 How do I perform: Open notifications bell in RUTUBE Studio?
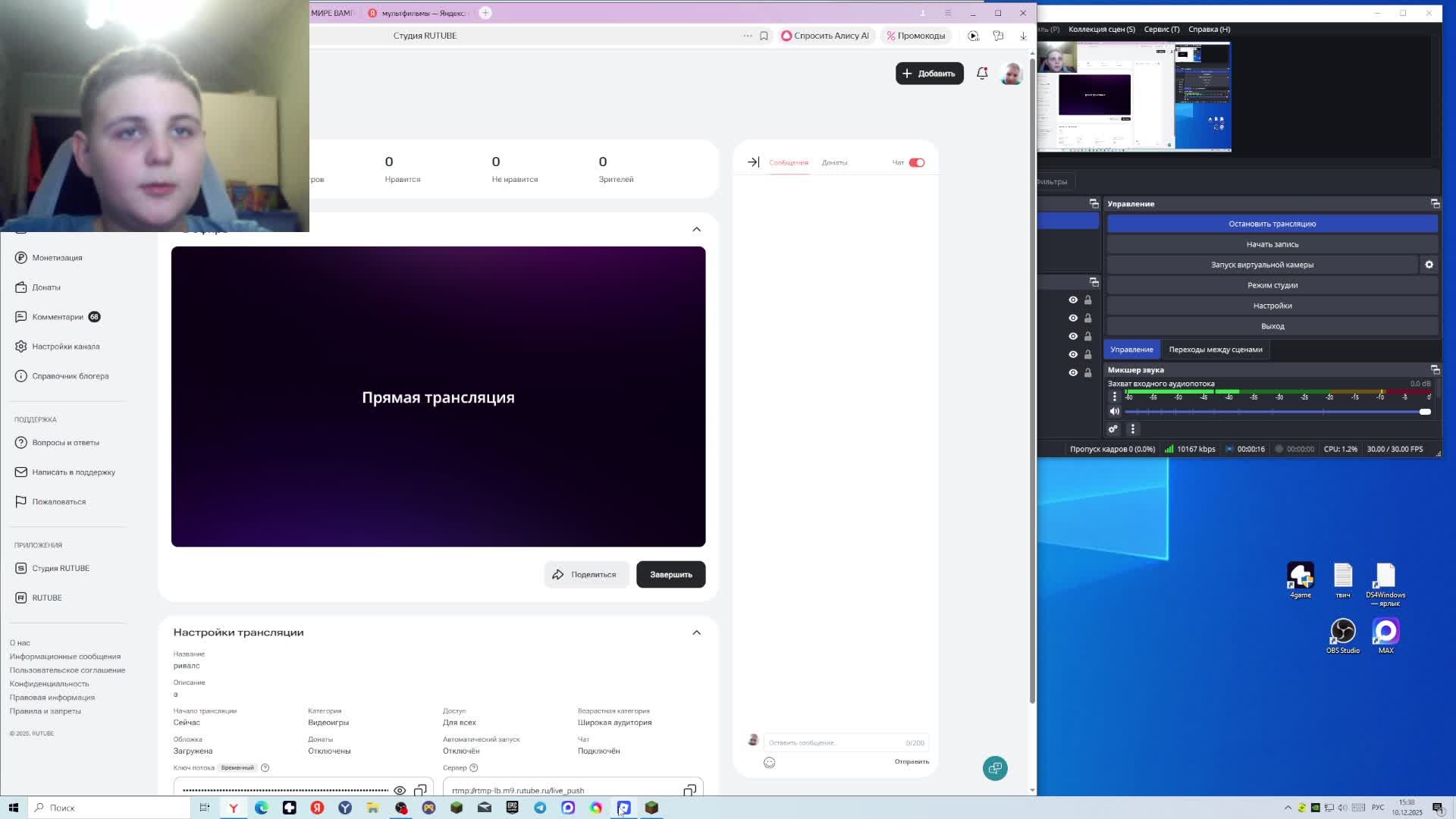pos(982,74)
